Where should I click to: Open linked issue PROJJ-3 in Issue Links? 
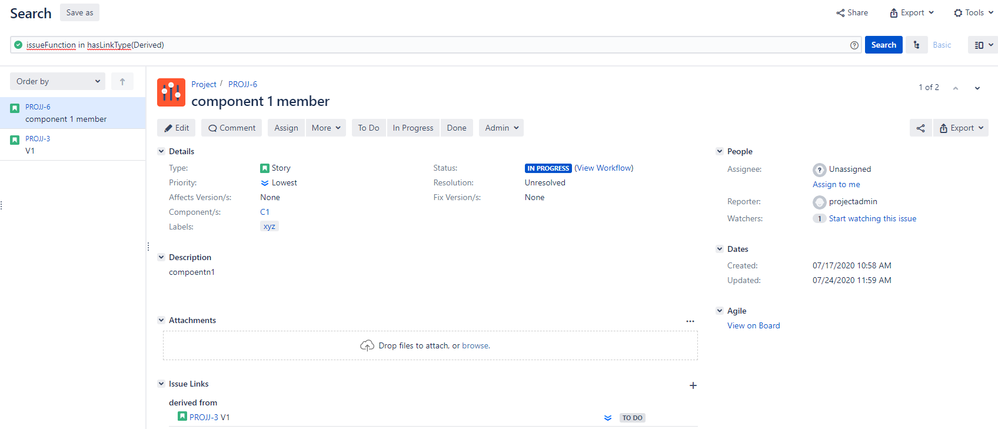[204, 417]
